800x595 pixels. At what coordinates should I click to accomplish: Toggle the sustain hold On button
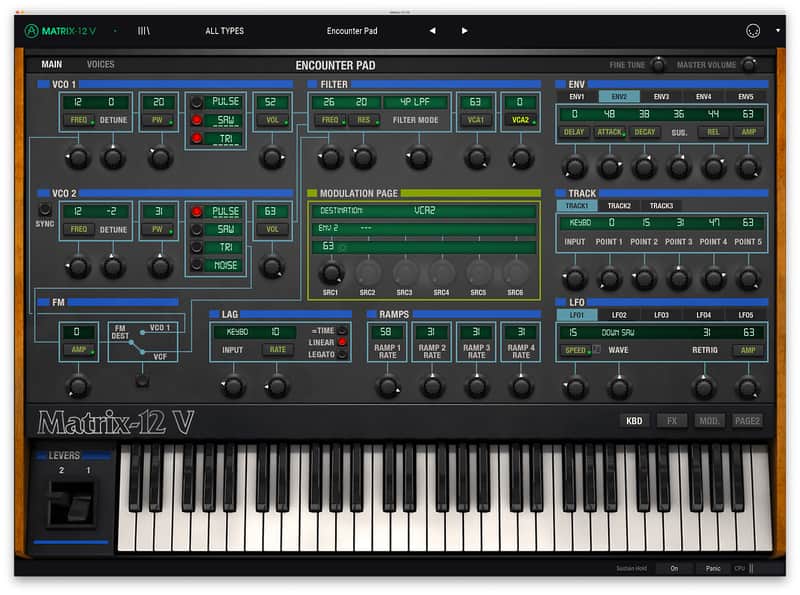click(x=674, y=568)
